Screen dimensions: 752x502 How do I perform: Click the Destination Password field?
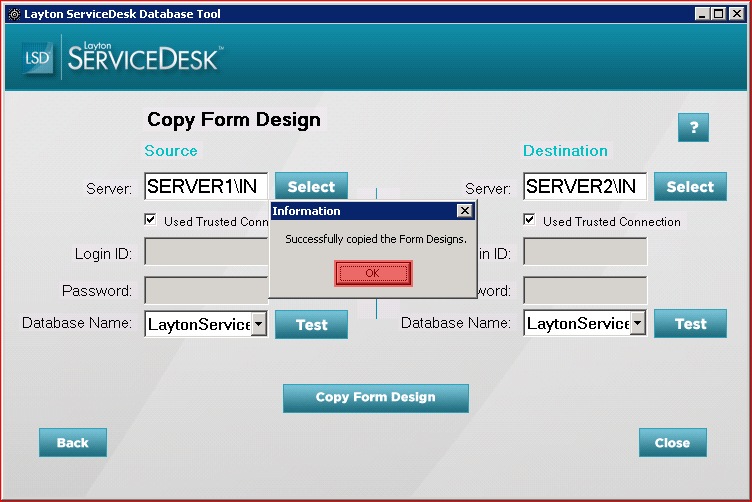pyautogui.click(x=585, y=290)
